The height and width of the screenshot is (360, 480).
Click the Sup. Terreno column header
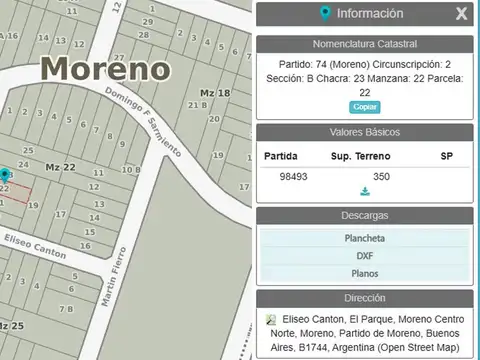click(361, 156)
